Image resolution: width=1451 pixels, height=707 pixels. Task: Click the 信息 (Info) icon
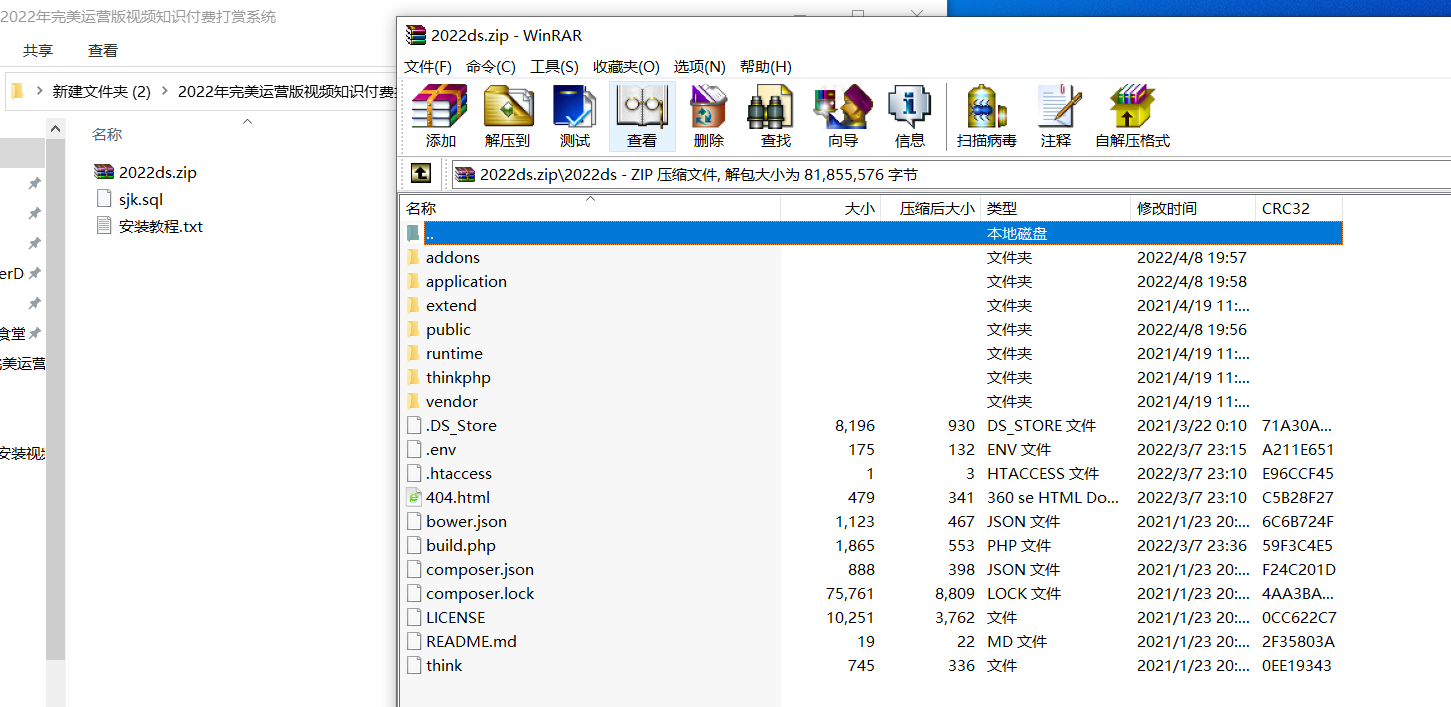pyautogui.click(x=909, y=110)
